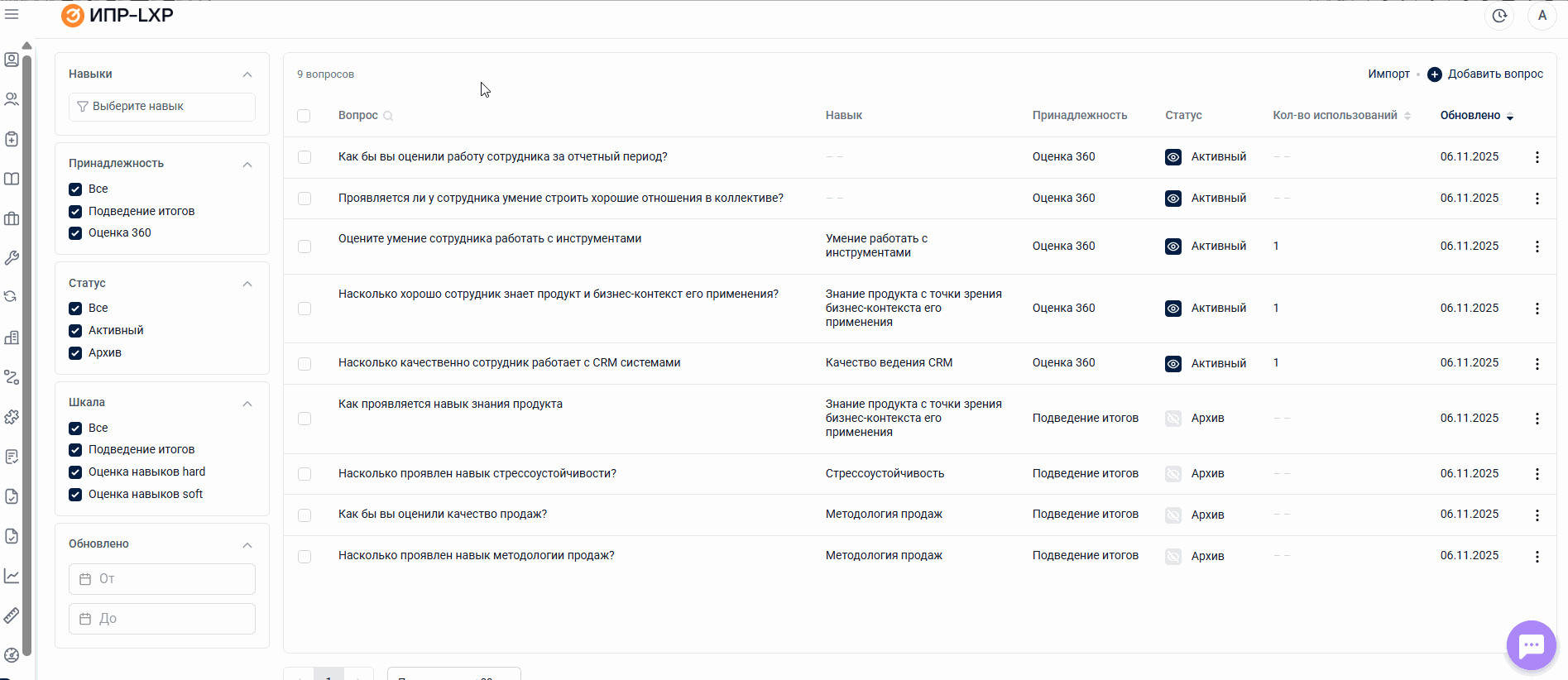Open the Выберите навык skill dropdown
Viewport: 1568px width, 680px height.
point(162,107)
